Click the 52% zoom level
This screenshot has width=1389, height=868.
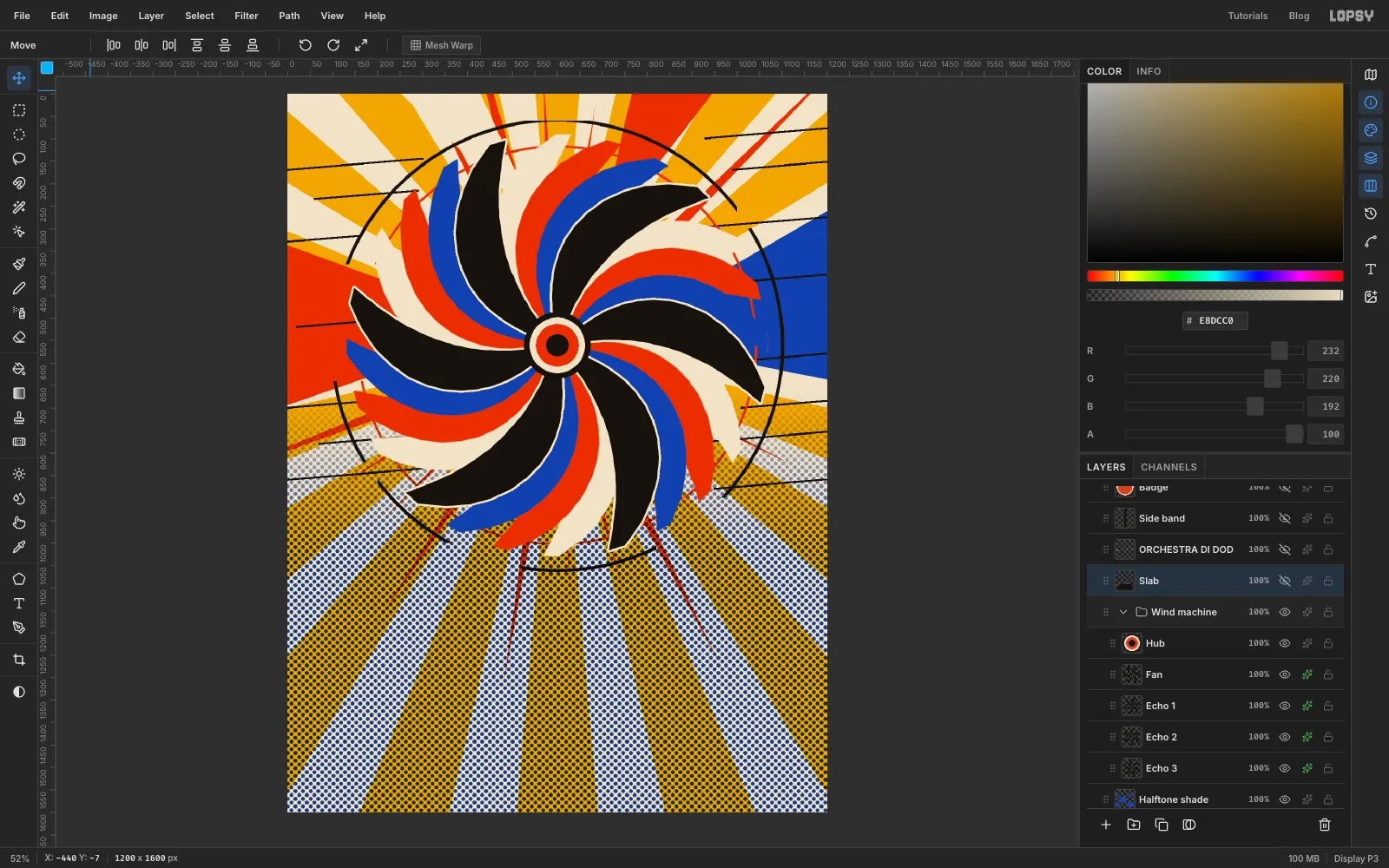pos(19,858)
